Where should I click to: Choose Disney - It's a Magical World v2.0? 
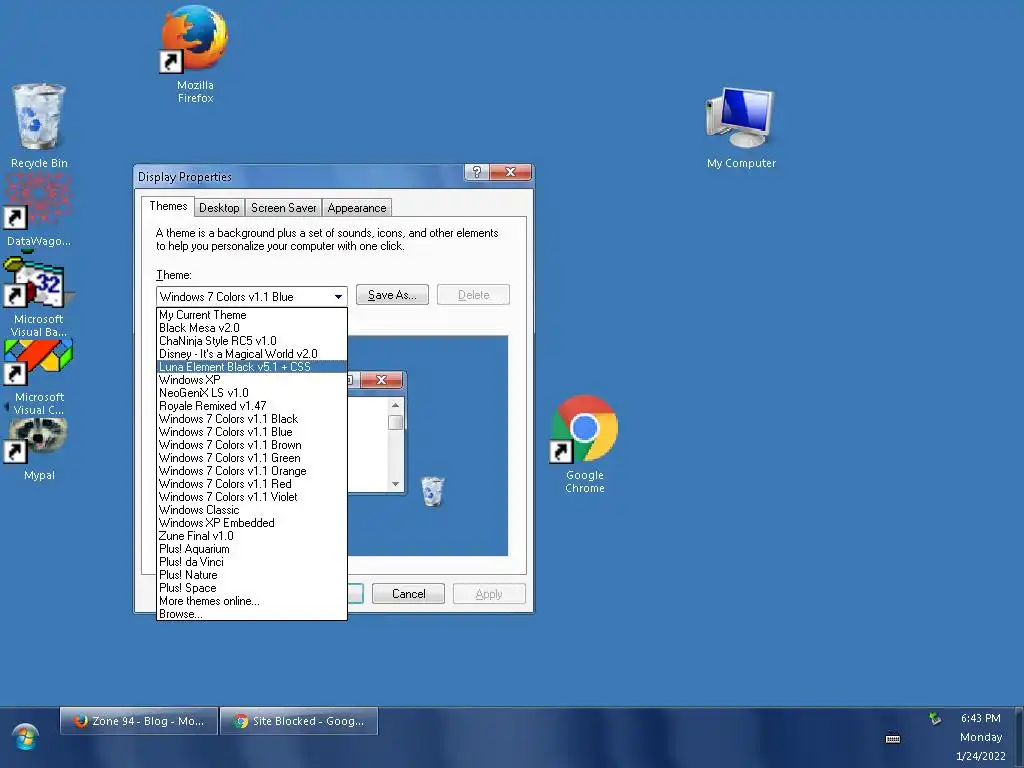[x=251, y=354]
